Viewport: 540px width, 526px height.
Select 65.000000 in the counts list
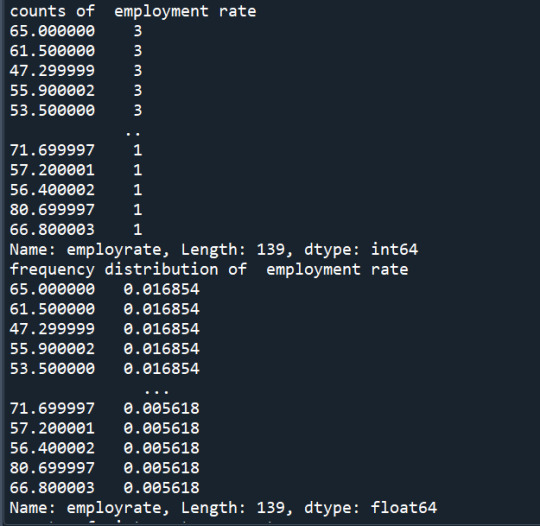pos(52,31)
